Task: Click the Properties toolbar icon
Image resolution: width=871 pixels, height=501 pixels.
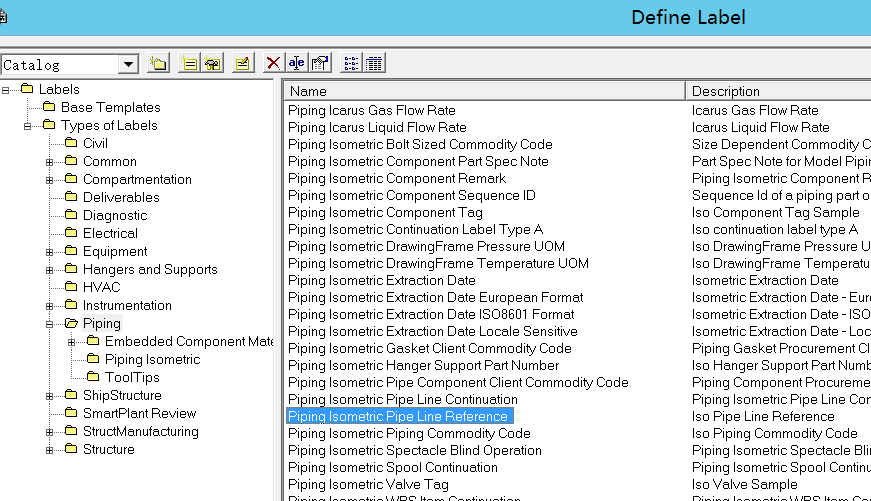Action: tap(319, 63)
